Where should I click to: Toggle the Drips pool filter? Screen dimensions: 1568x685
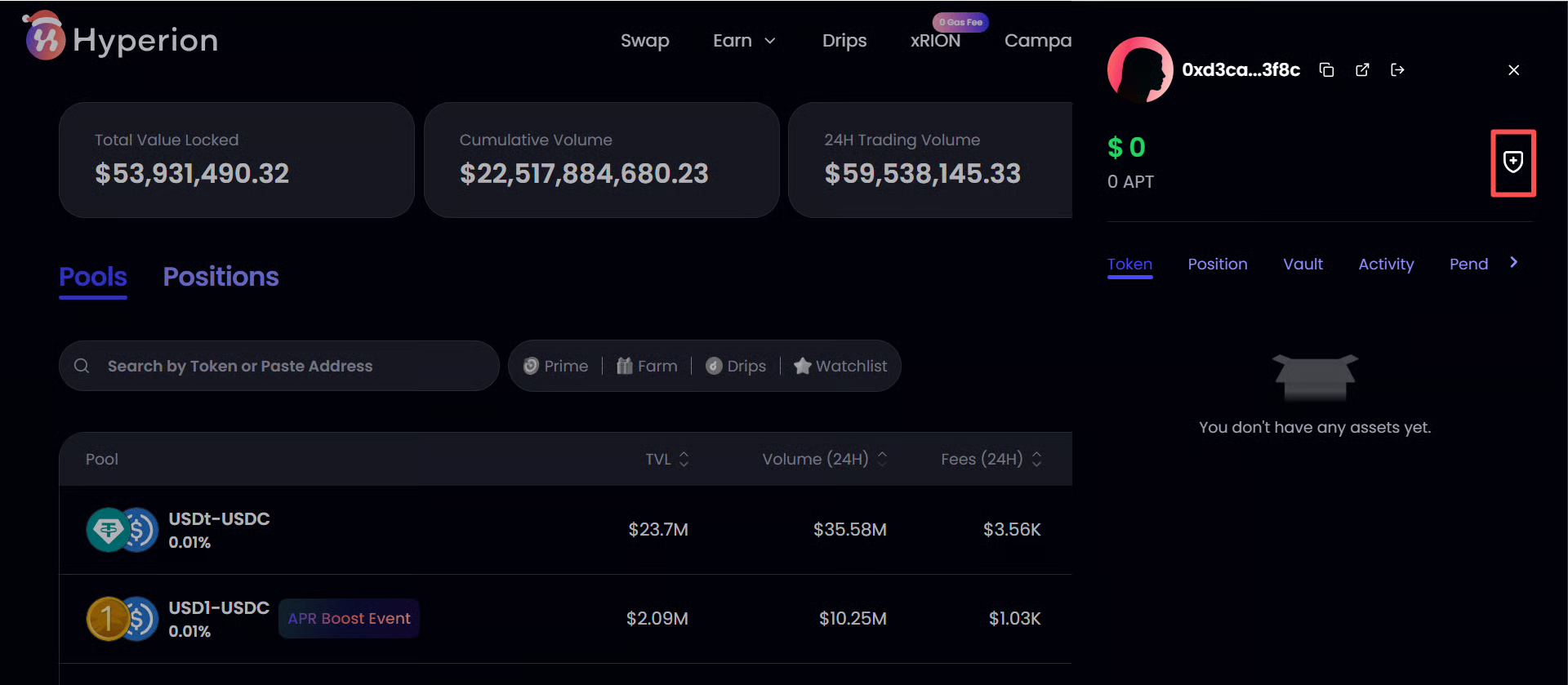735,366
